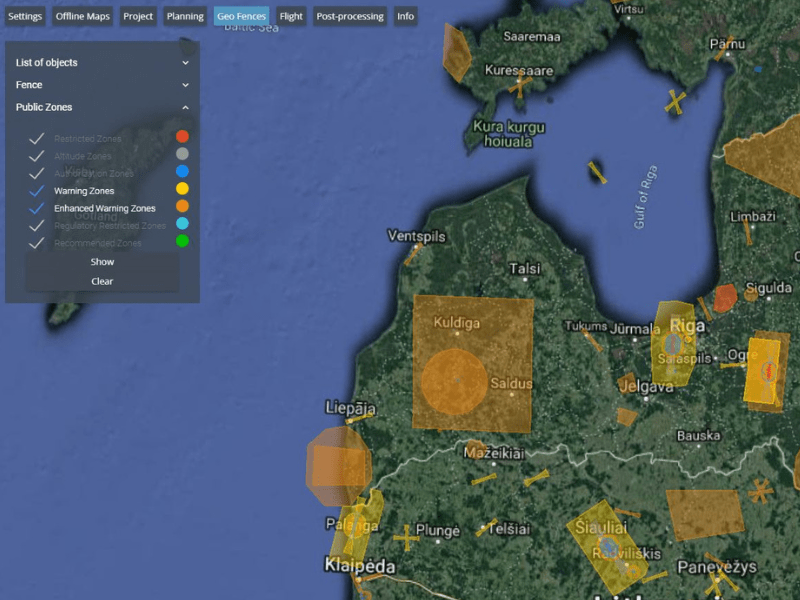The width and height of the screenshot is (800, 600).
Task: Click the octagonal orange zone near Liepāja
Action: [338, 466]
